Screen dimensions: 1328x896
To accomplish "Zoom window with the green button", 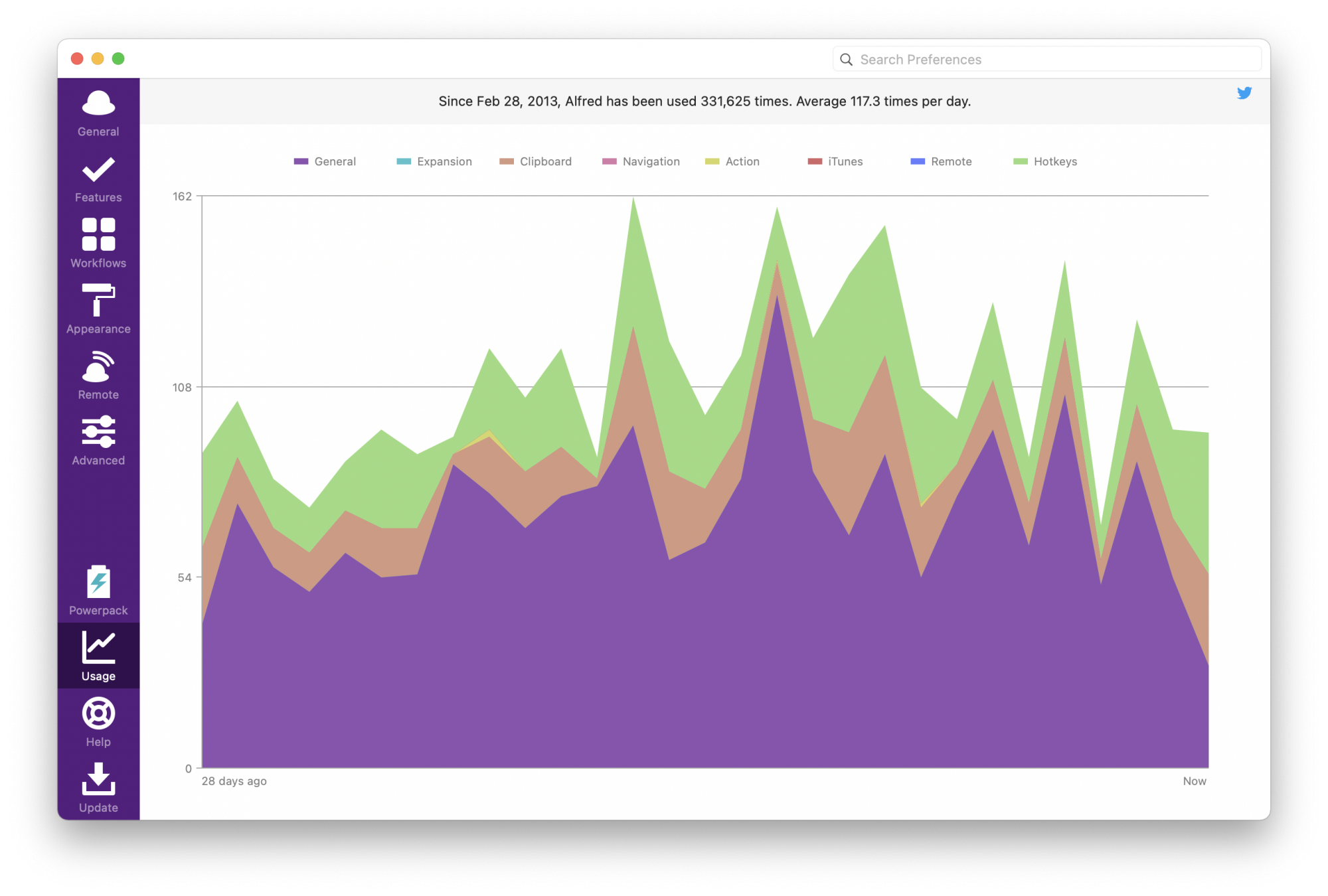I will pos(118,58).
